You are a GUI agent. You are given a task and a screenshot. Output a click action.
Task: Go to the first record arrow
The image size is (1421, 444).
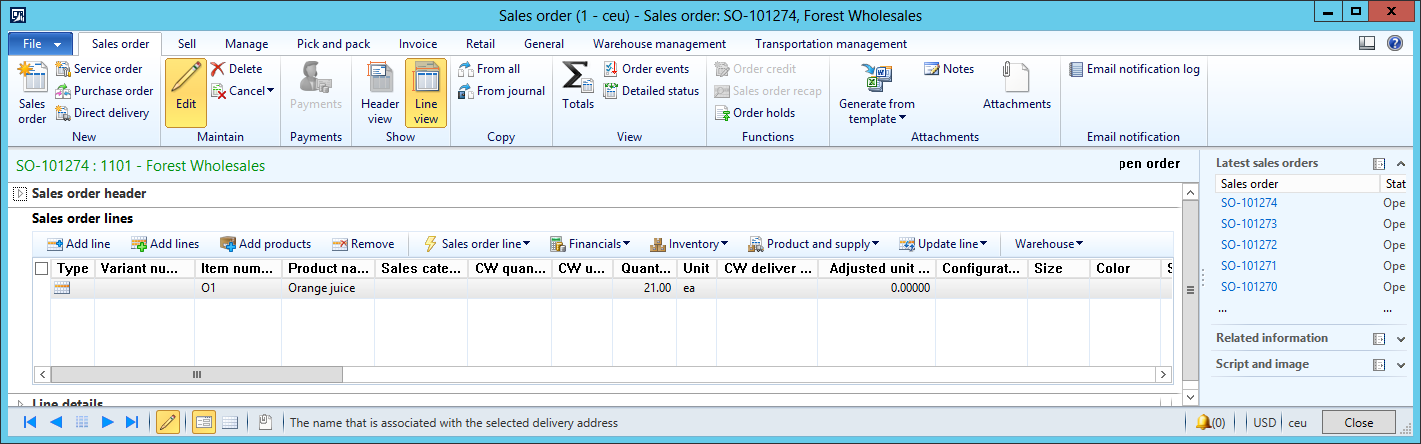coord(30,423)
